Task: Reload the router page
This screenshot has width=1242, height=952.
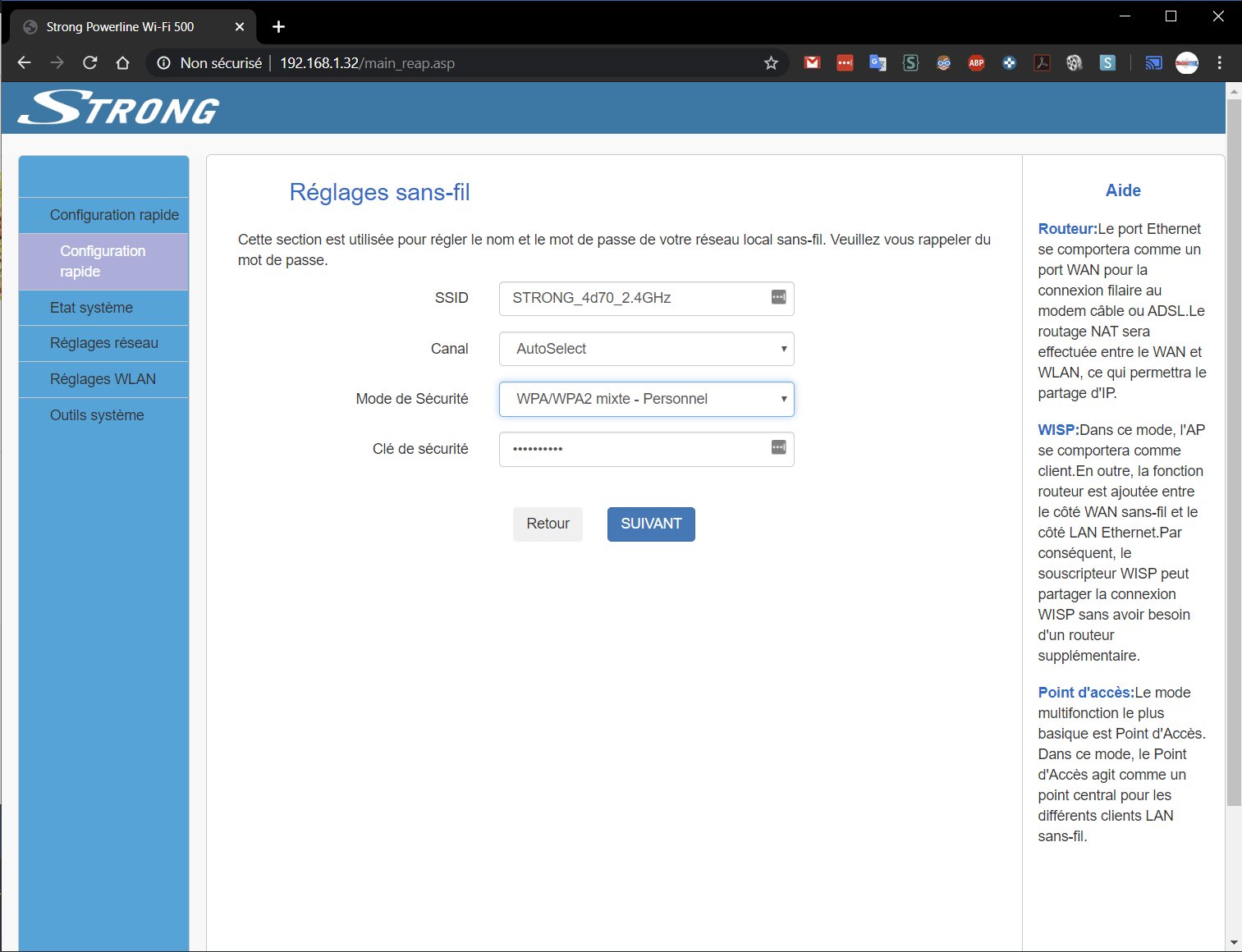Action: [90, 63]
